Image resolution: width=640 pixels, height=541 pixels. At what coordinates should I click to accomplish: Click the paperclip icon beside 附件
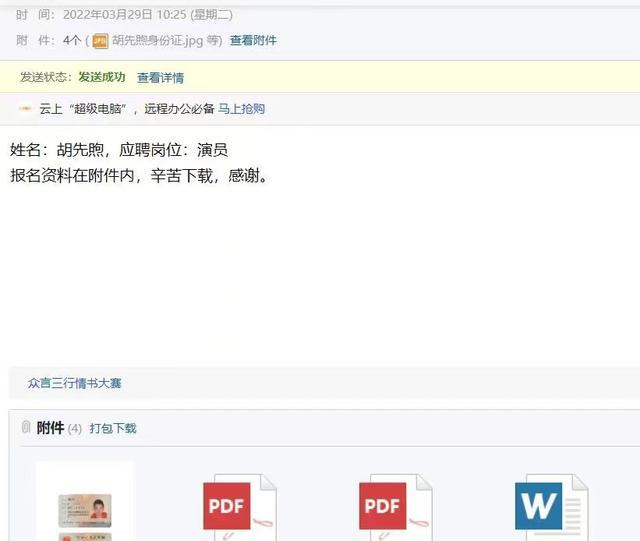pyautogui.click(x=26, y=427)
